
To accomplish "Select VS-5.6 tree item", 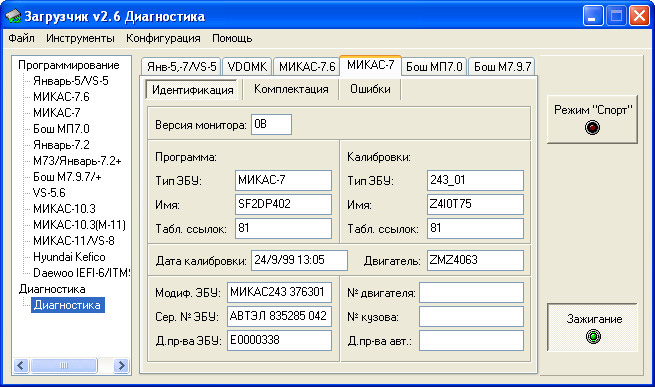I will coord(49,193).
